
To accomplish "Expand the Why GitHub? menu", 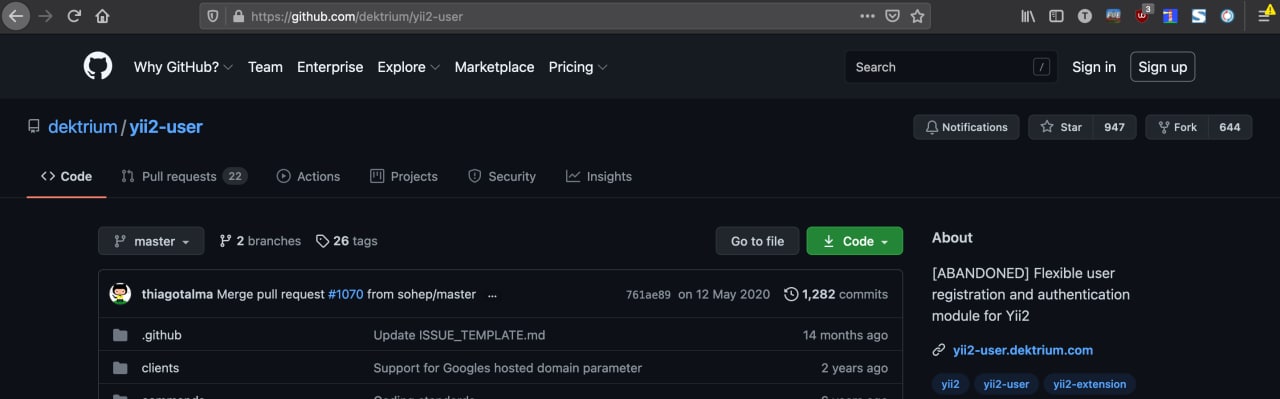I will tap(183, 67).
